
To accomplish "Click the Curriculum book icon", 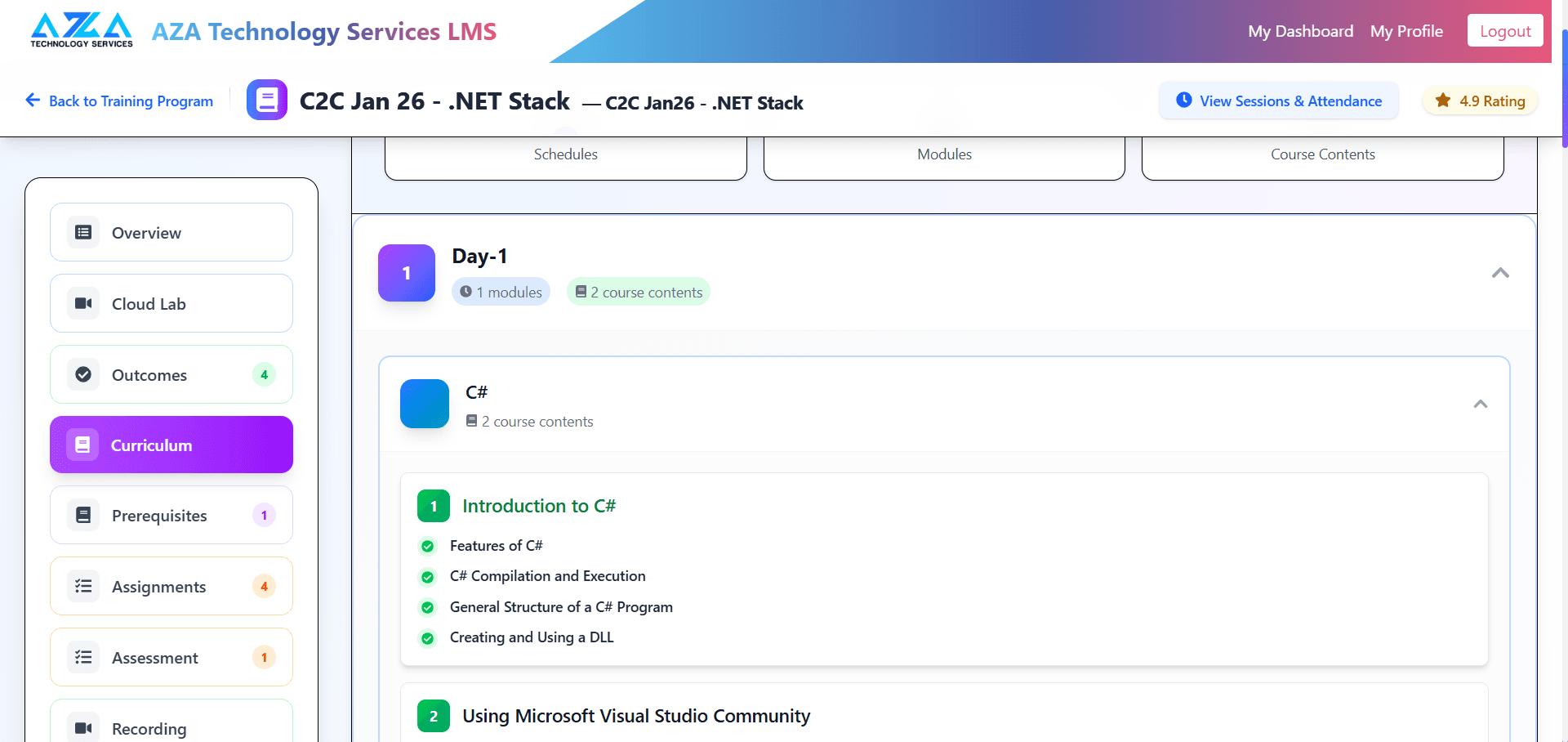I will tap(82, 445).
